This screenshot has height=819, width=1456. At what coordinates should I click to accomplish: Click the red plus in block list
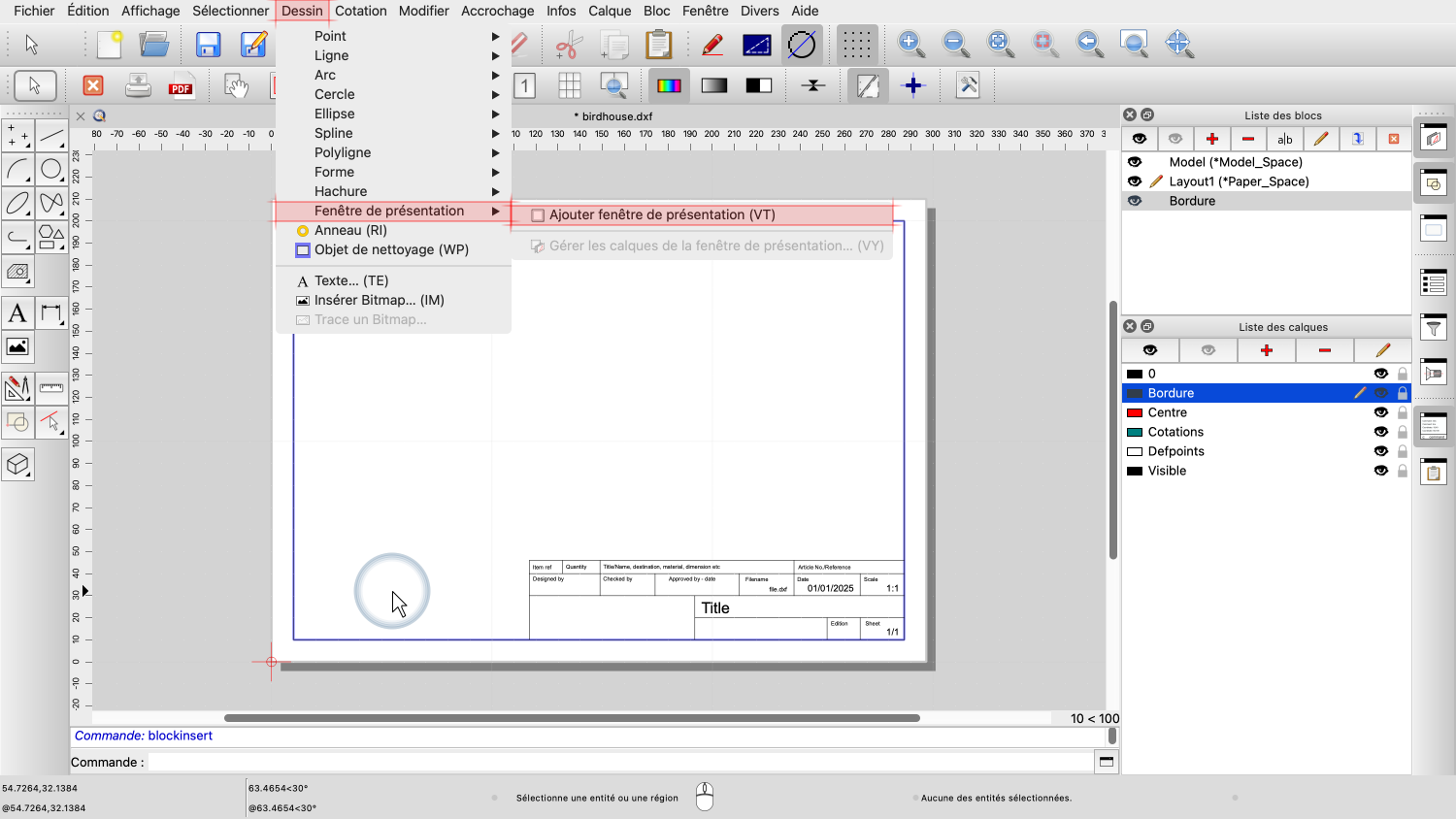(x=1211, y=139)
